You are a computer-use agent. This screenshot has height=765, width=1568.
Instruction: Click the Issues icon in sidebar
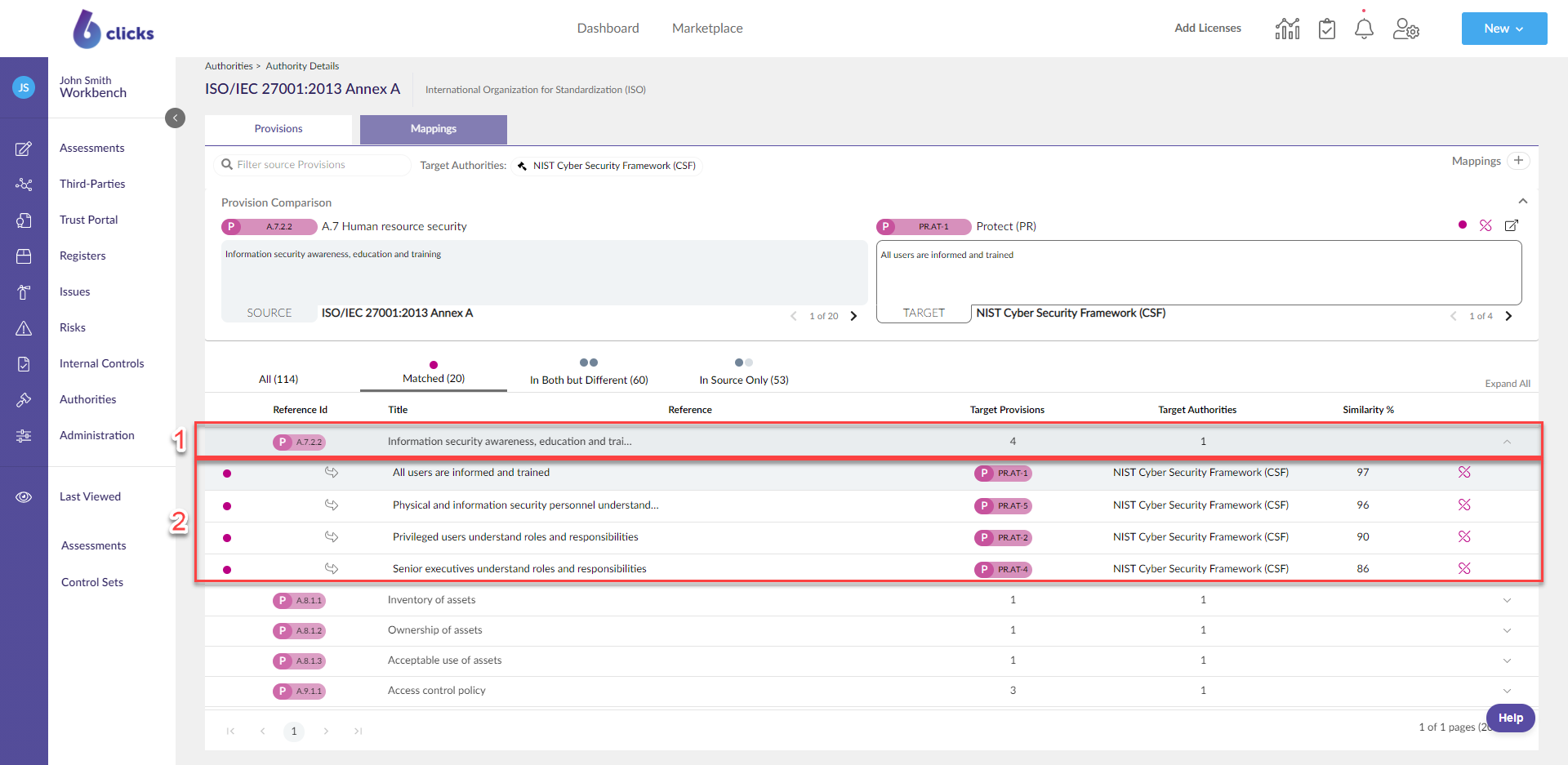(24, 292)
